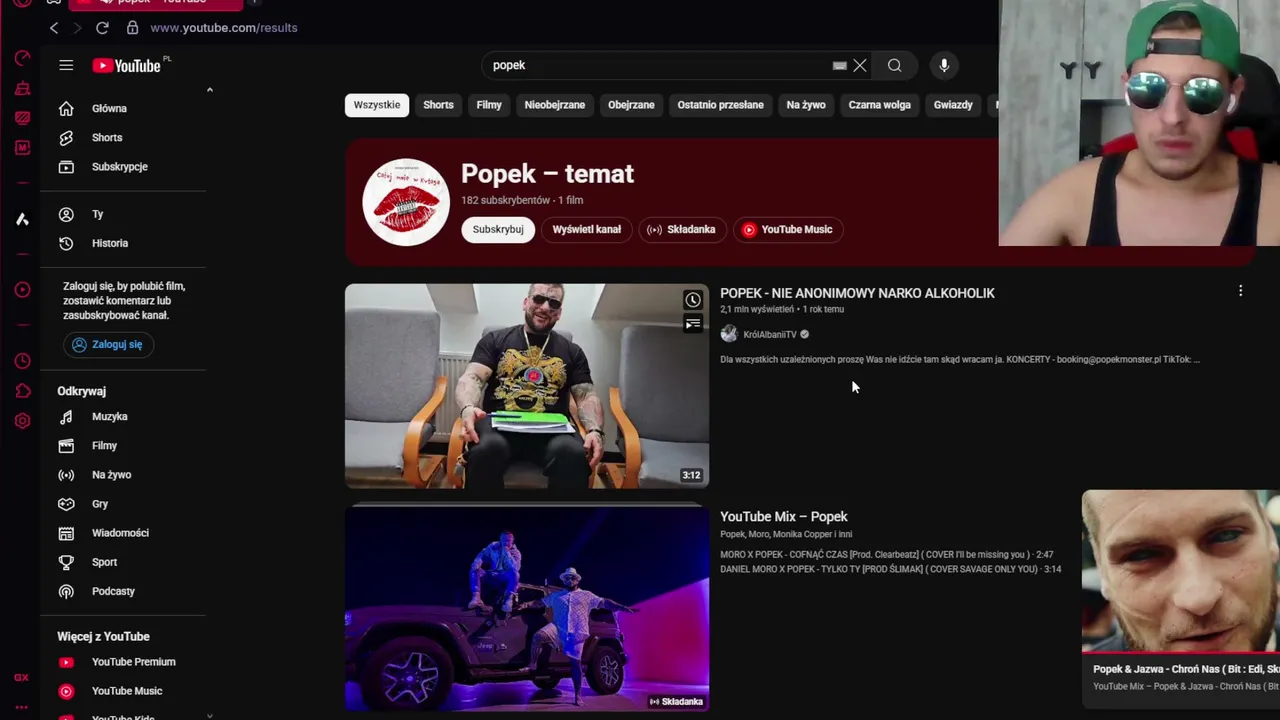The width and height of the screenshot is (1280, 720).
Task: Click the address bar URL
Action: (224, 28)
